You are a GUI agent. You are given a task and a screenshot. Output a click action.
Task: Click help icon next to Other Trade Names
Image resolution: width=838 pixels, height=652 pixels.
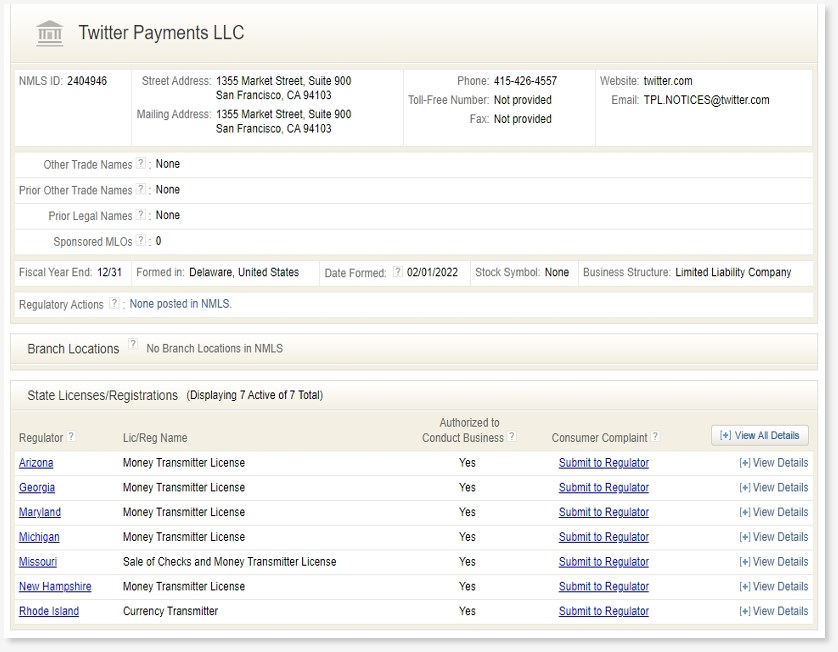[141, 164]
